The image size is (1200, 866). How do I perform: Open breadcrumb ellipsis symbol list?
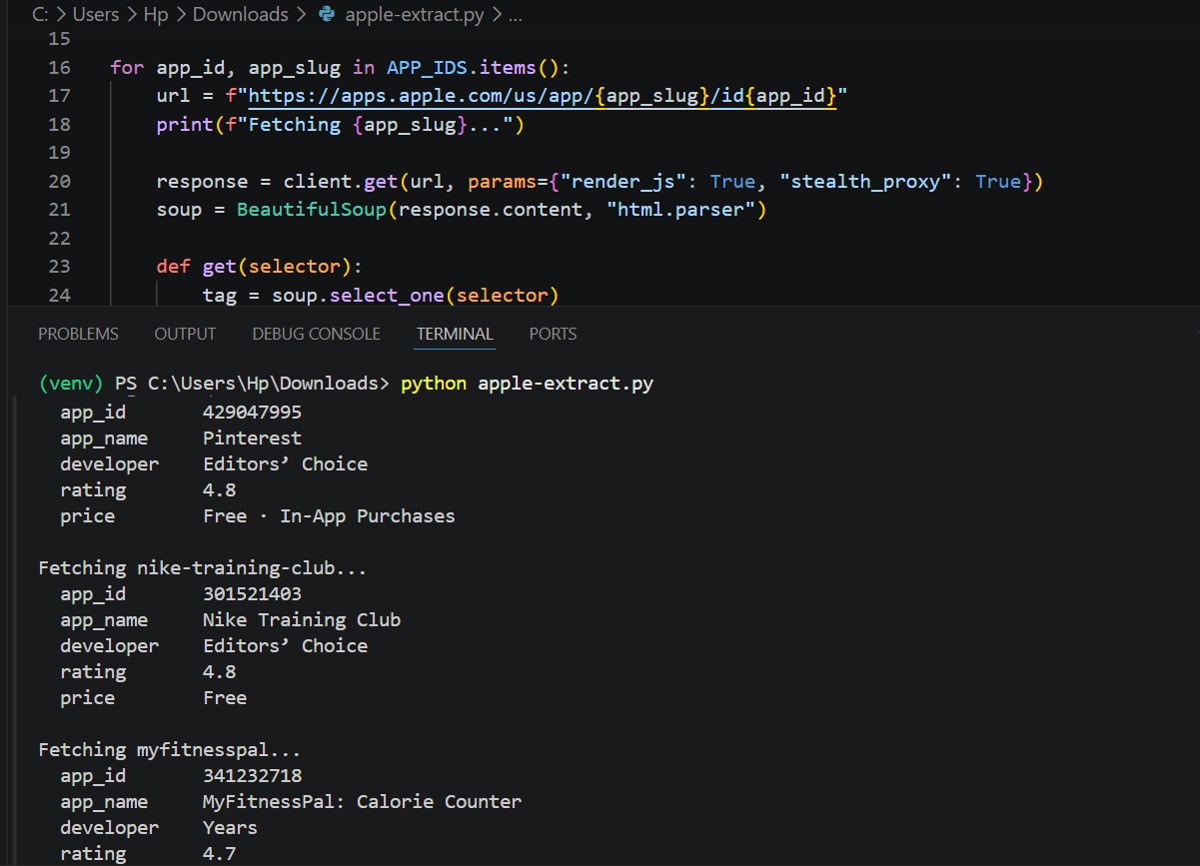[x=515, y=15]
